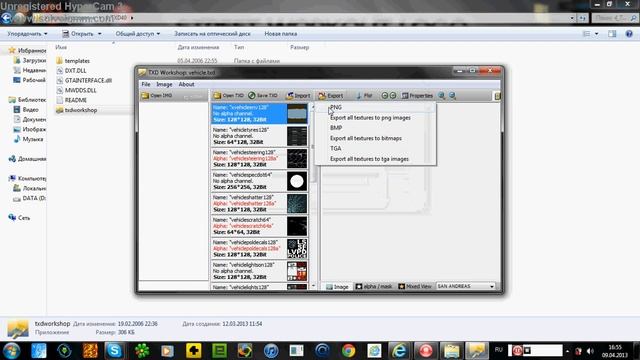The height and width of the screenshot is (360, 640).
Task: Open Internet Explorer from taskbar
Action: coord(399,351)
